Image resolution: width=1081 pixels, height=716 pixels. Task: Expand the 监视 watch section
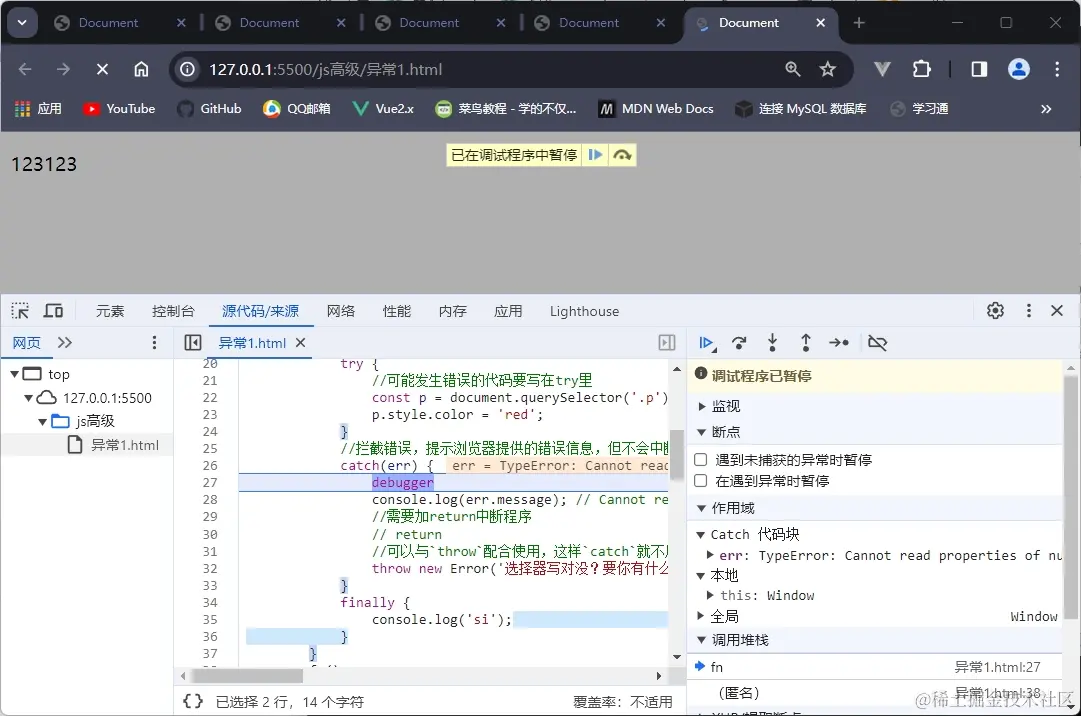702,407
